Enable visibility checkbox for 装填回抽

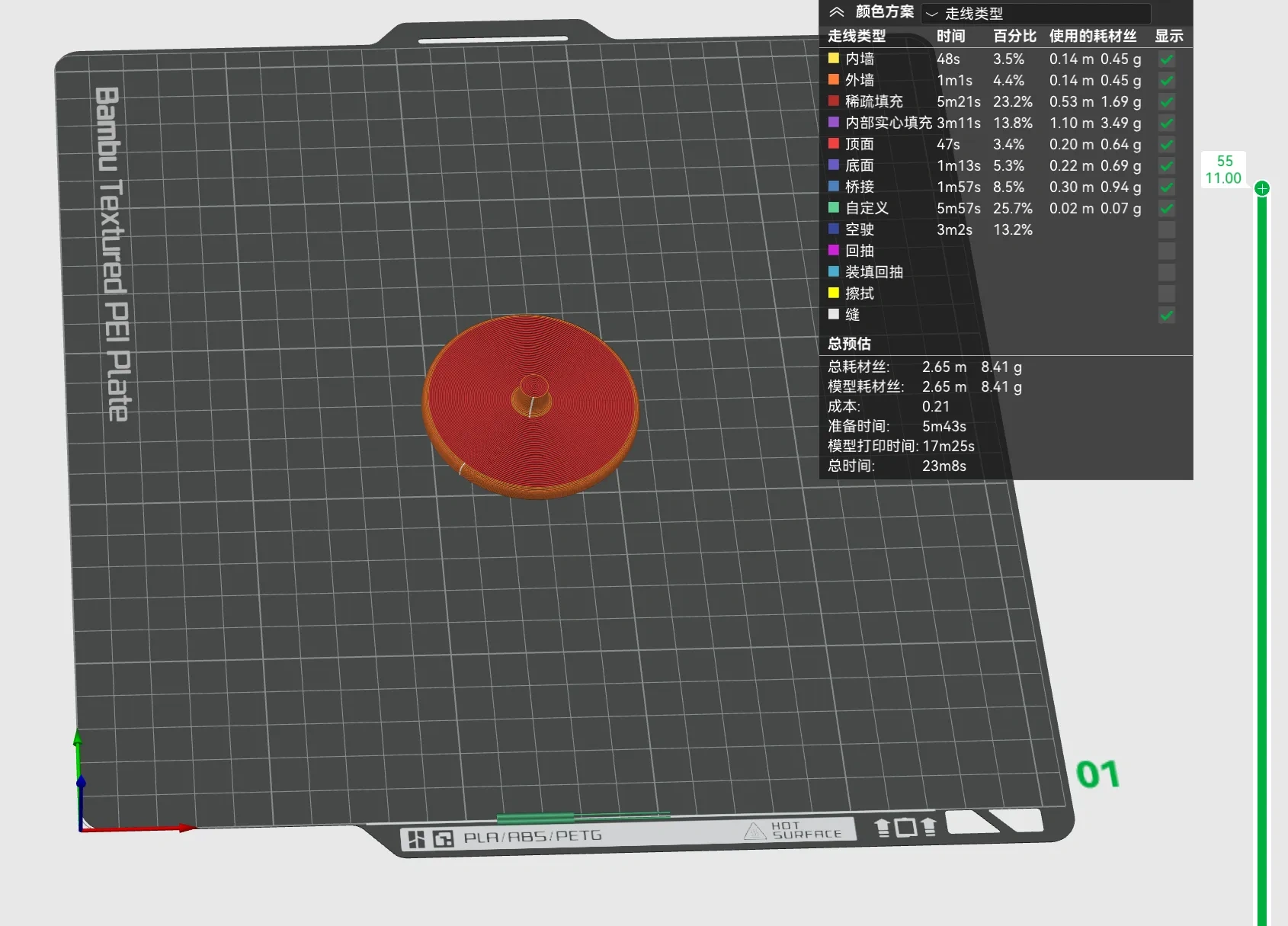coord(1167,272)
